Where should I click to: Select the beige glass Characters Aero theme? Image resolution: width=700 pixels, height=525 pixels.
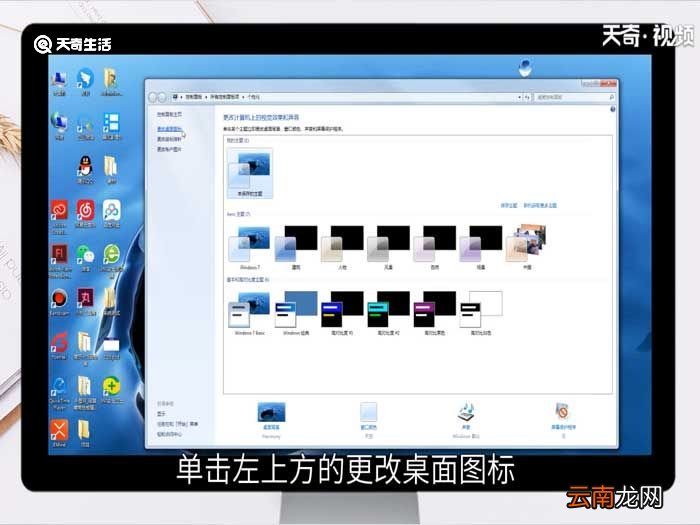click(342, 247)
